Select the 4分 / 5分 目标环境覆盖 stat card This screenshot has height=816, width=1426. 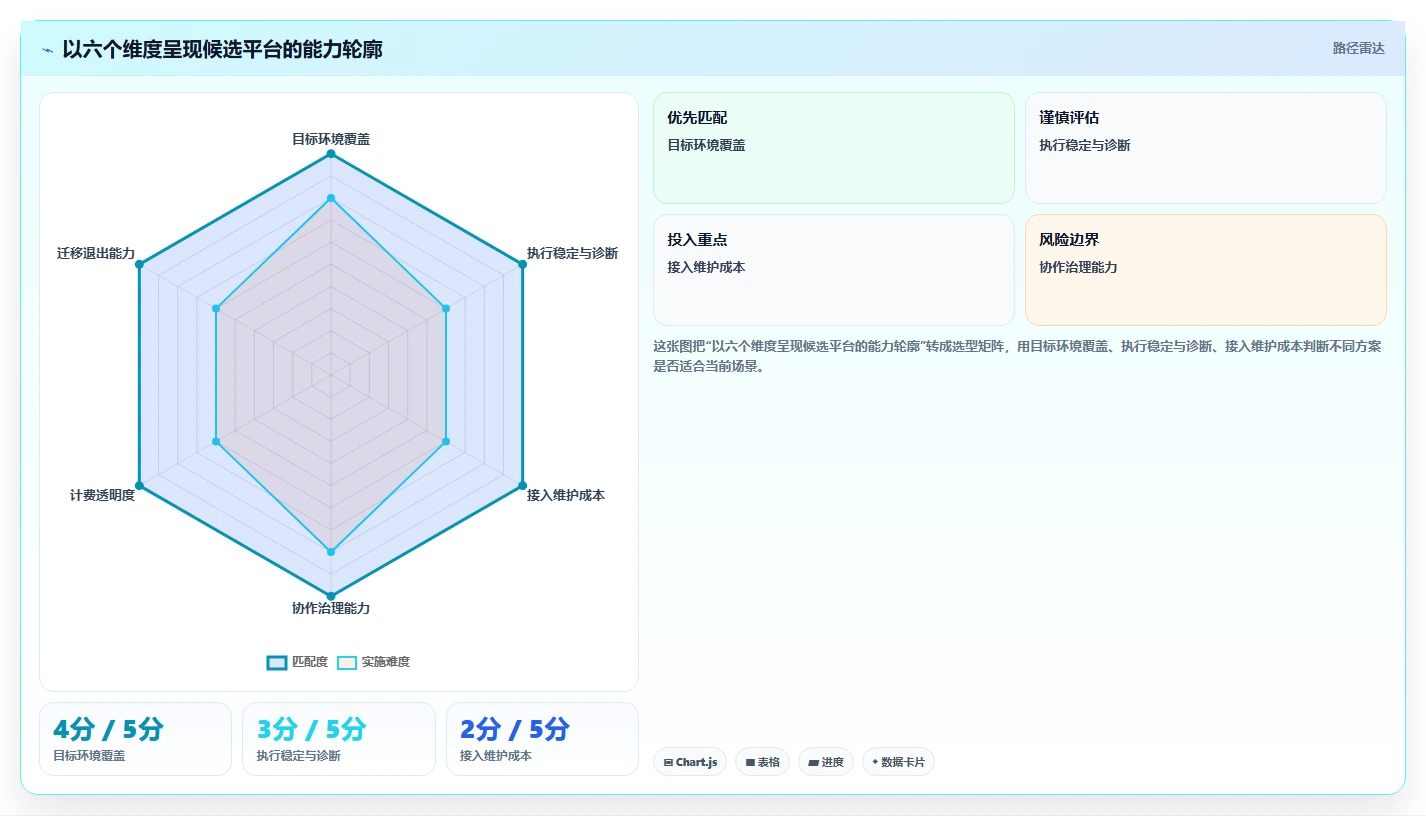135,739
